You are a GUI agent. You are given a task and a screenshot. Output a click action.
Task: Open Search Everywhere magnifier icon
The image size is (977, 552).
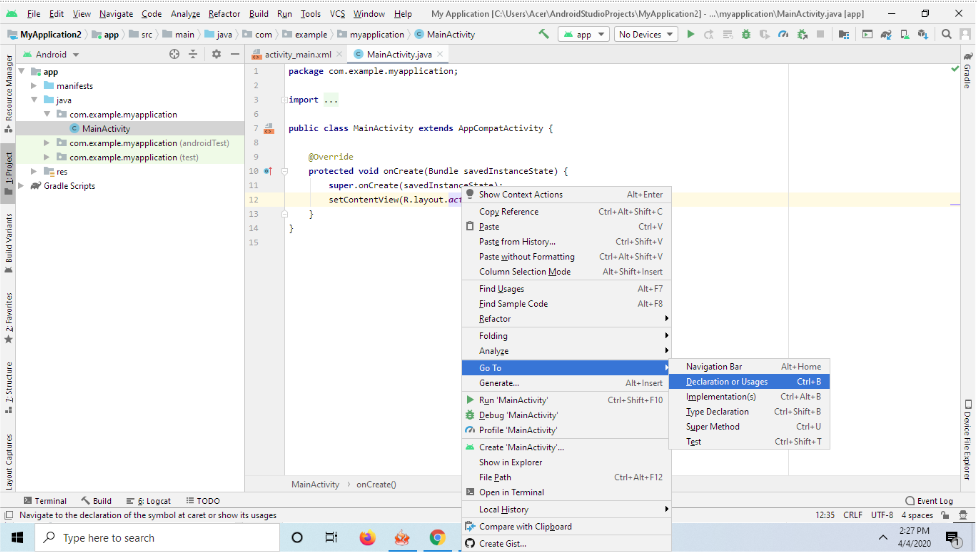point(947,34)
